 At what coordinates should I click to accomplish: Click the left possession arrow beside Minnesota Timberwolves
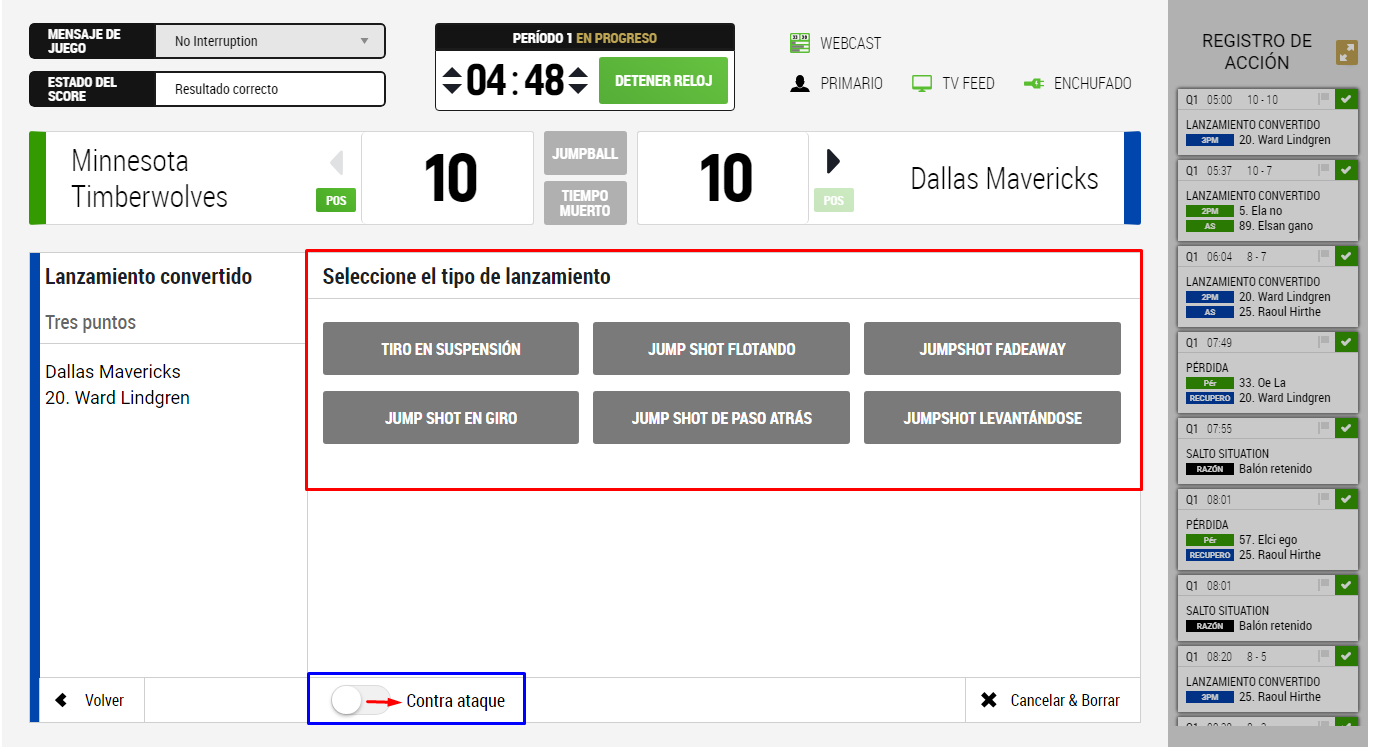point(337,162)
